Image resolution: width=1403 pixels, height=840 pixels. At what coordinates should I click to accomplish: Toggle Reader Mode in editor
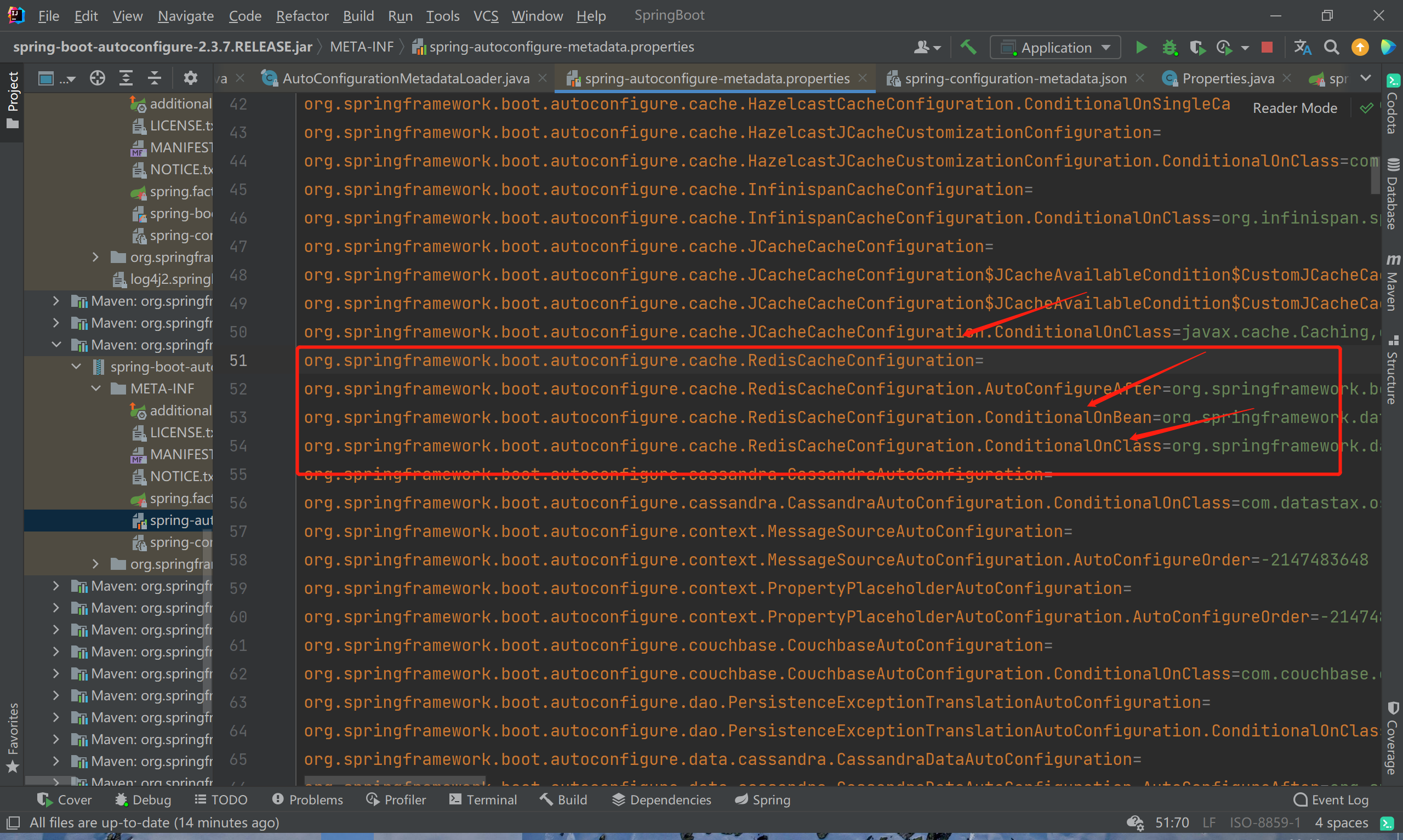[x=1295, y=108]
